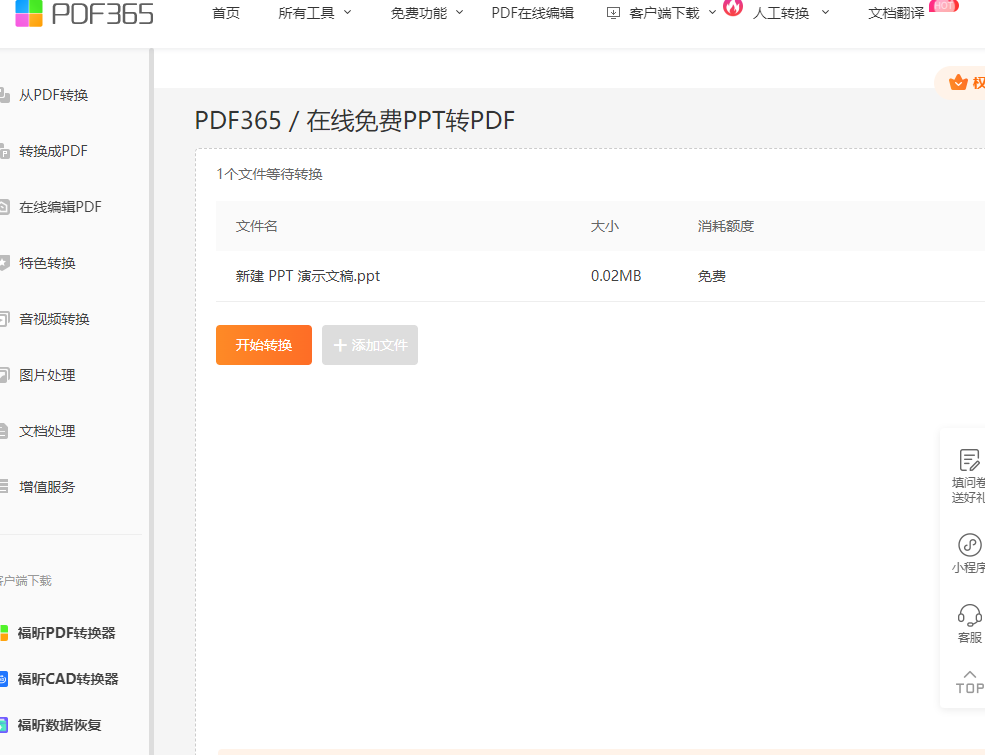Click the 文件名 column header

click(x=256, y=226)
